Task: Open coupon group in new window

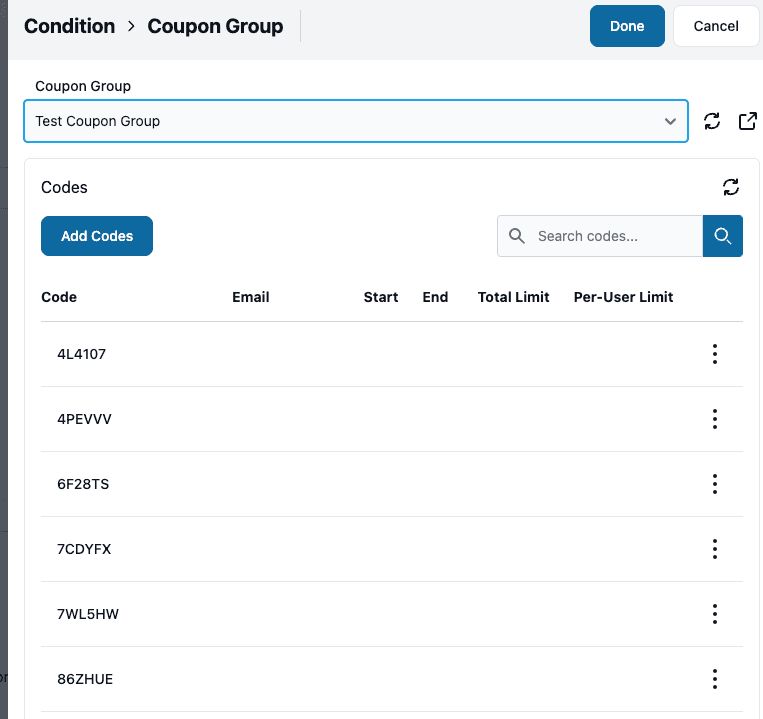Action: 747,121
